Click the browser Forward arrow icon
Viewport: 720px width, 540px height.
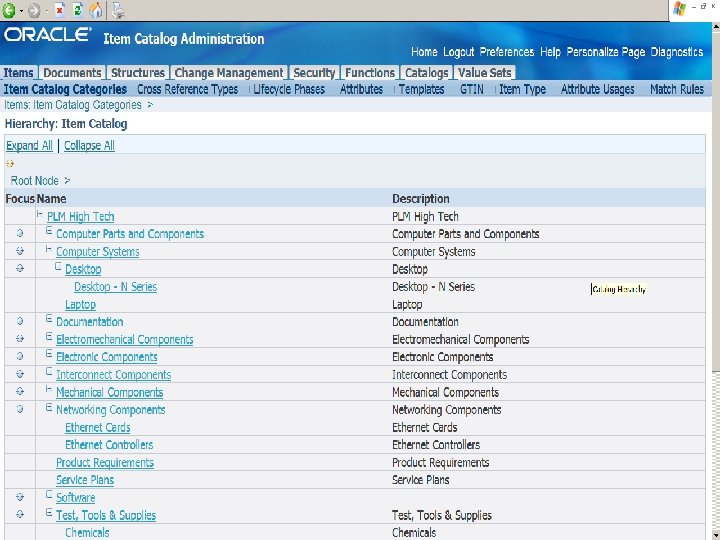tap(34, 10)
